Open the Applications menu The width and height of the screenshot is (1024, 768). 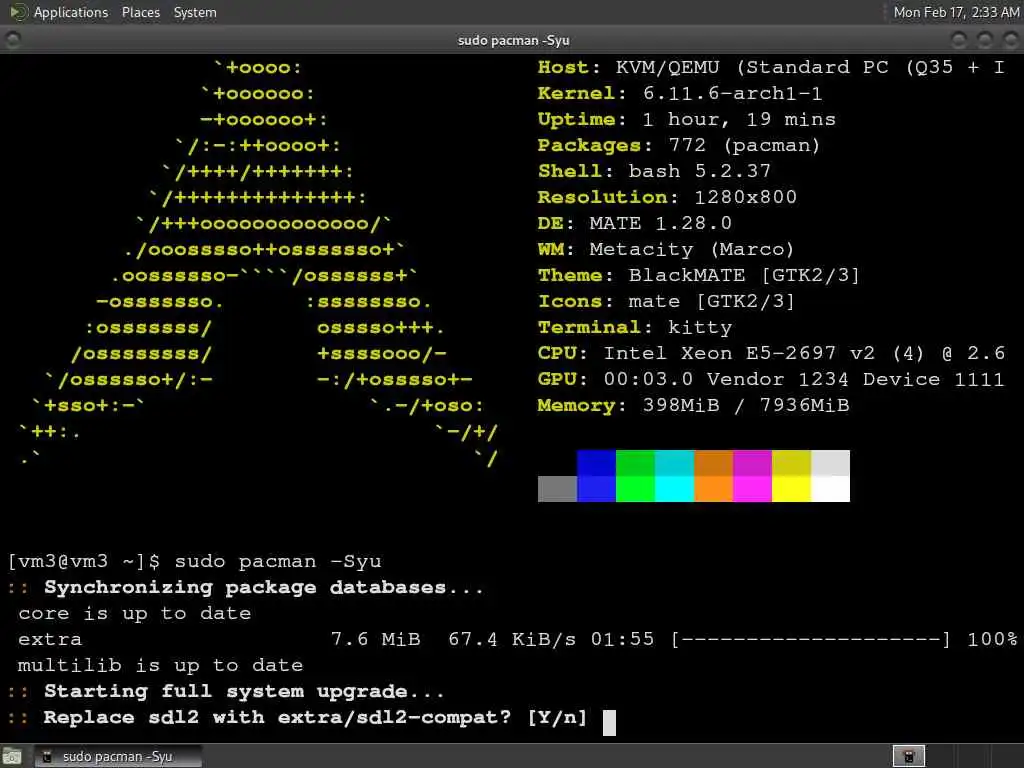tap(71, 12)
